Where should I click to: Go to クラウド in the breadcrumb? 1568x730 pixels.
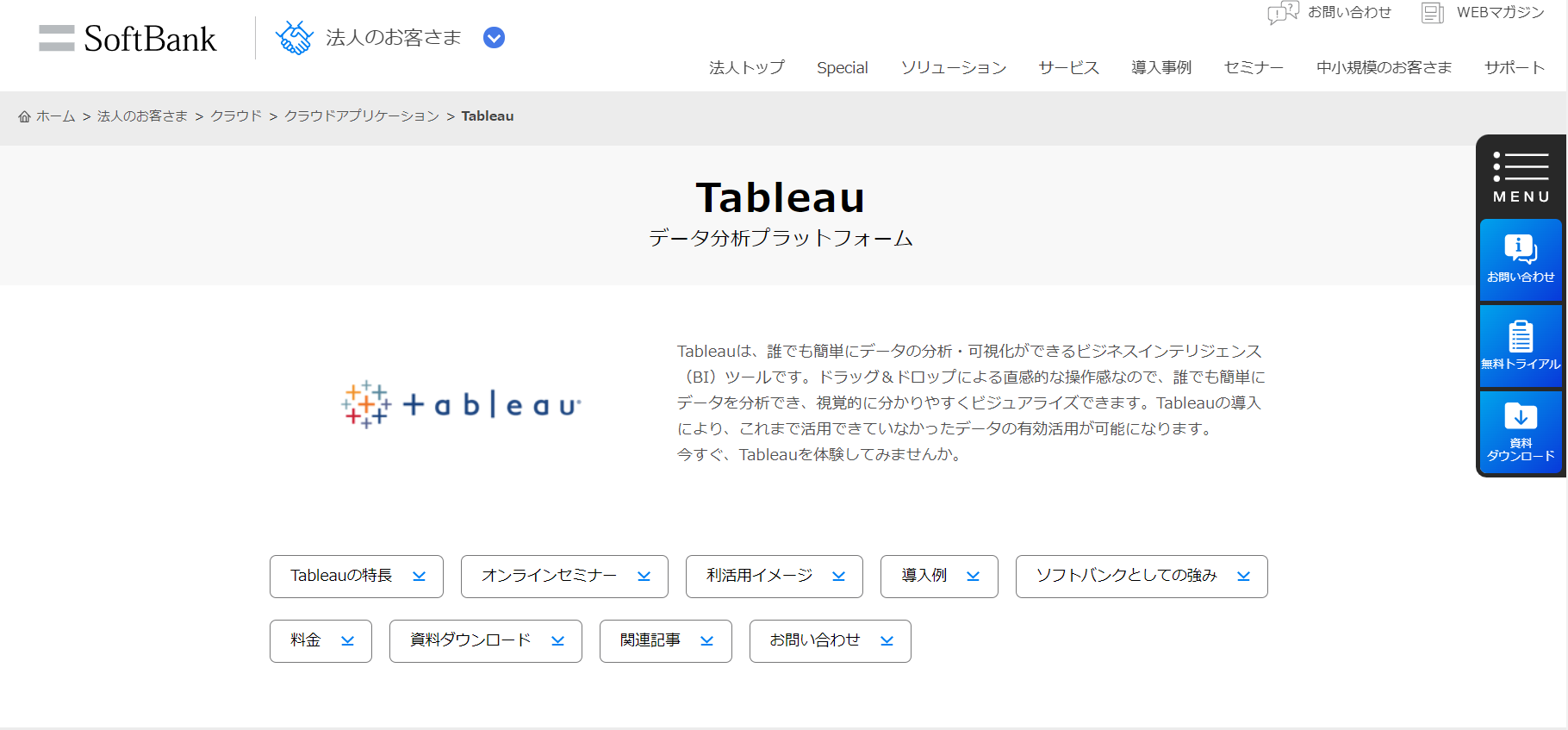[x=236, y=116]
